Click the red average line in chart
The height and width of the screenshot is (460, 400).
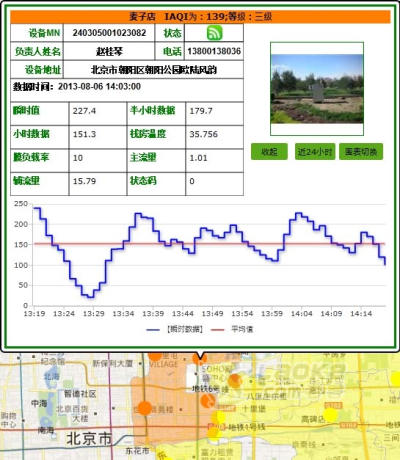pyautogui.click(x=210, y=244)
